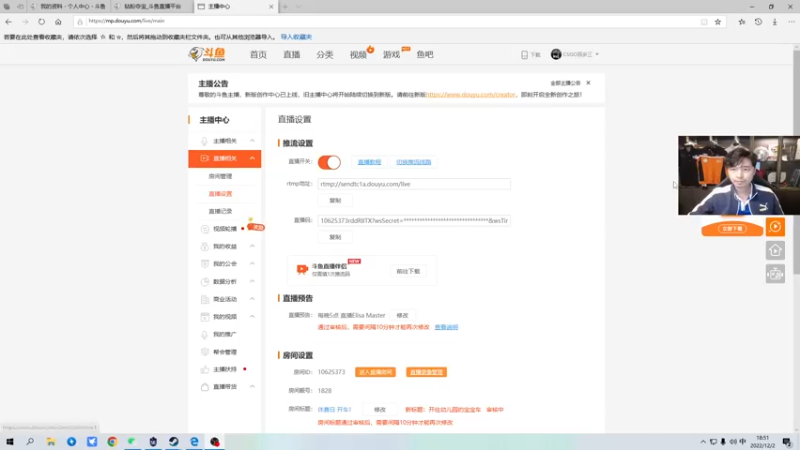Click the rtmp address input field
Screen dimensions: 800x450
point(414,184)
